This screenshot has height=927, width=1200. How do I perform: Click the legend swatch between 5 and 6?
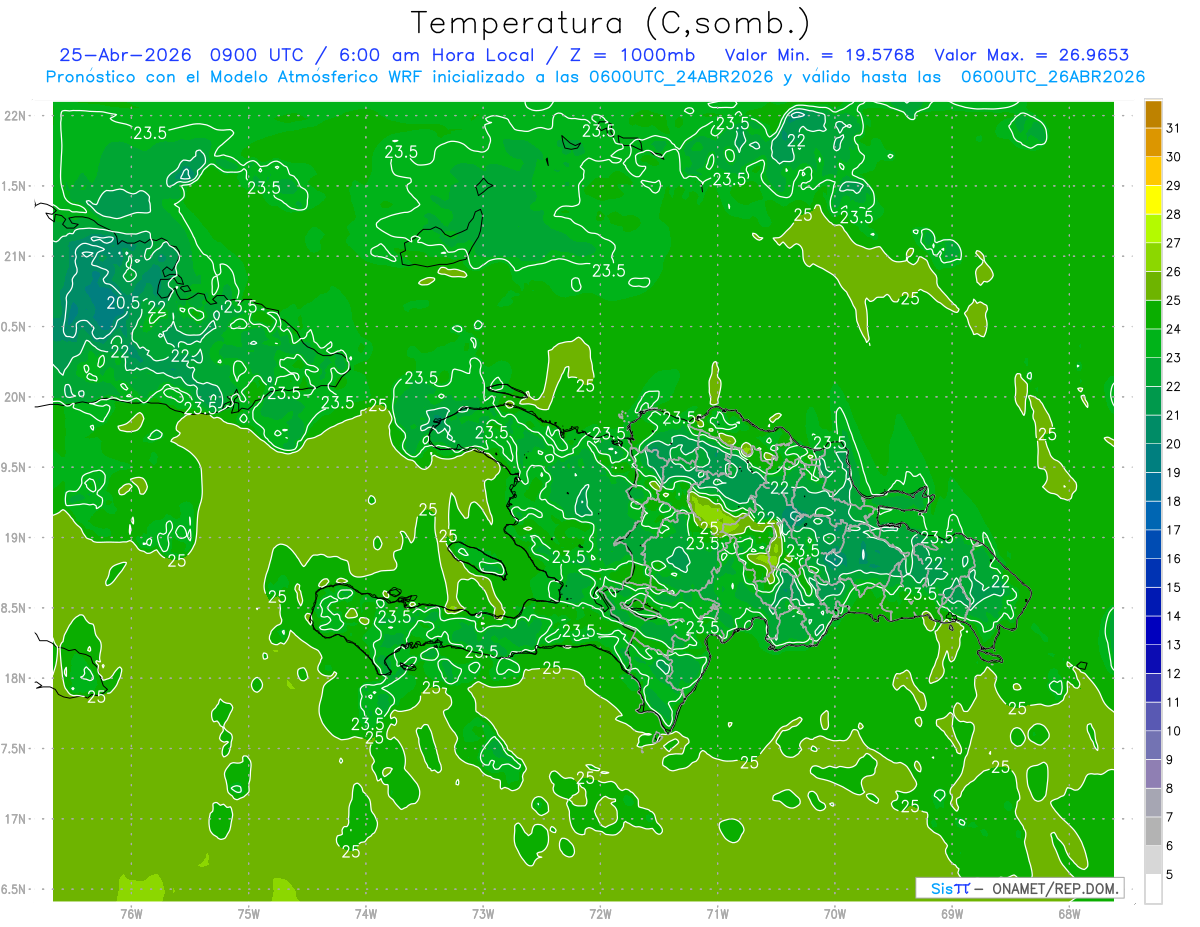(1153, 860)
